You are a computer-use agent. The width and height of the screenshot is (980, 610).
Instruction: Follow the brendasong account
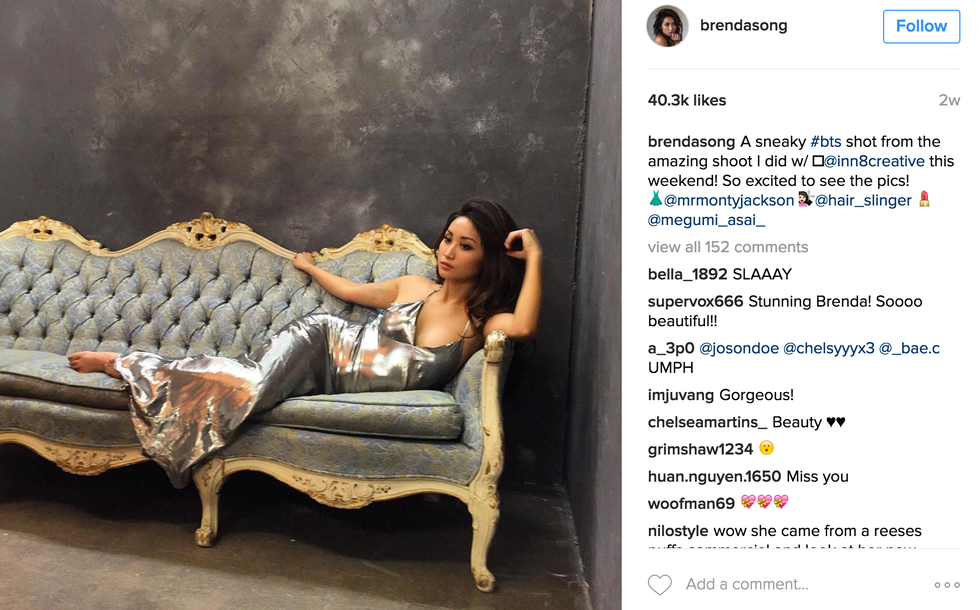[x=921, y=26]
